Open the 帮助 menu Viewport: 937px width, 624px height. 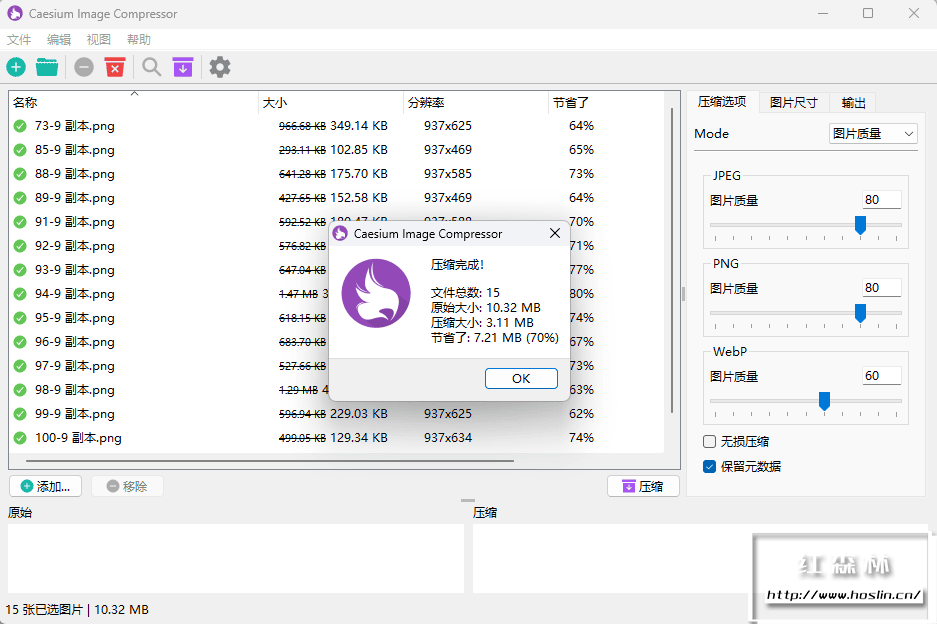coord(139,39)
